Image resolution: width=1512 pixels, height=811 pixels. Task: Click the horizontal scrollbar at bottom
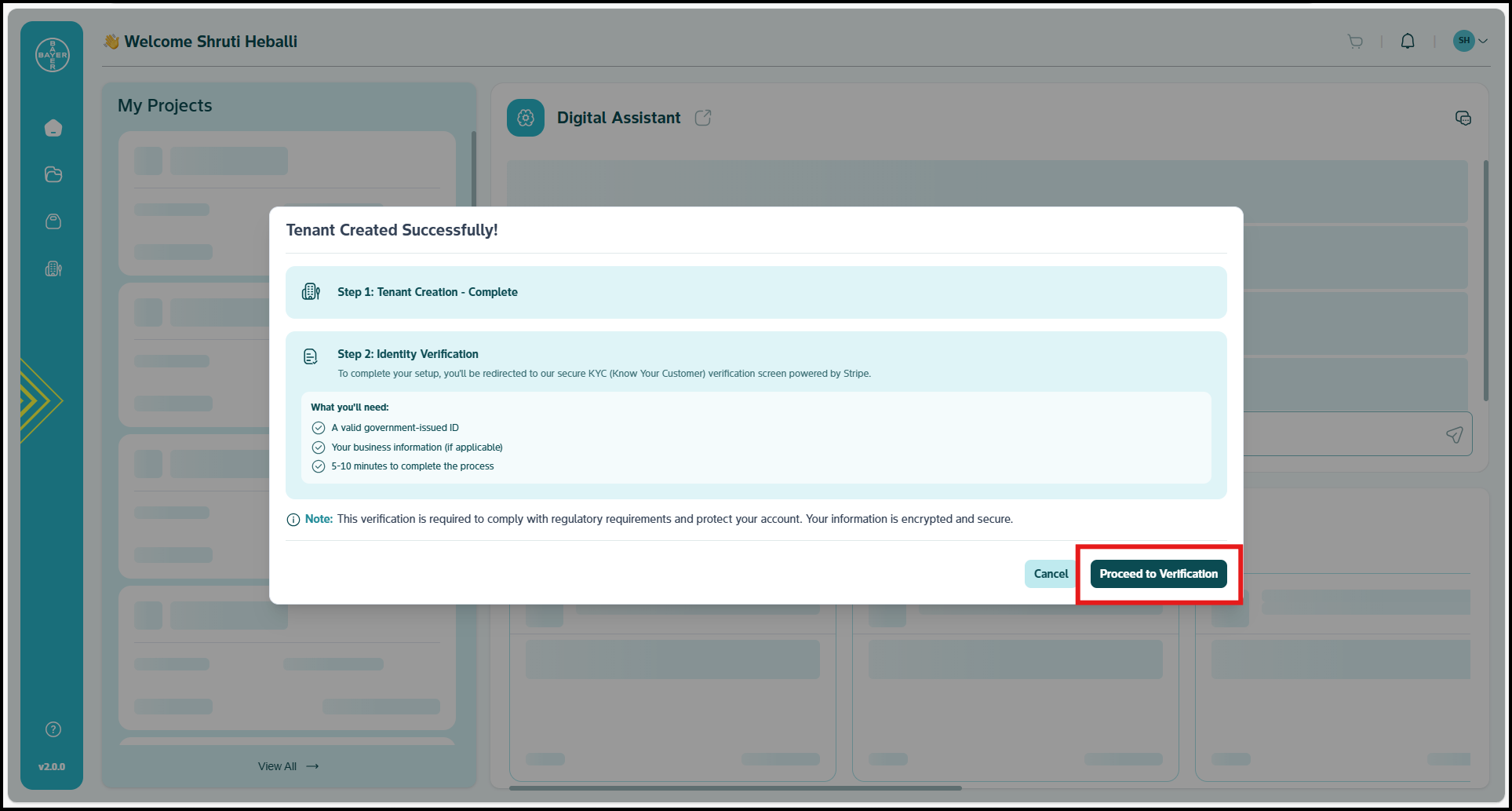coord(735,787)
